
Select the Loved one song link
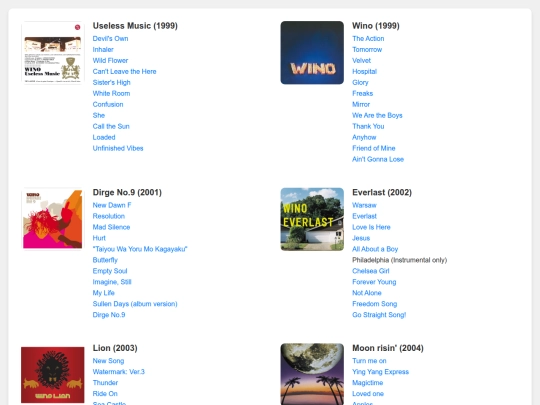[368, 394]
